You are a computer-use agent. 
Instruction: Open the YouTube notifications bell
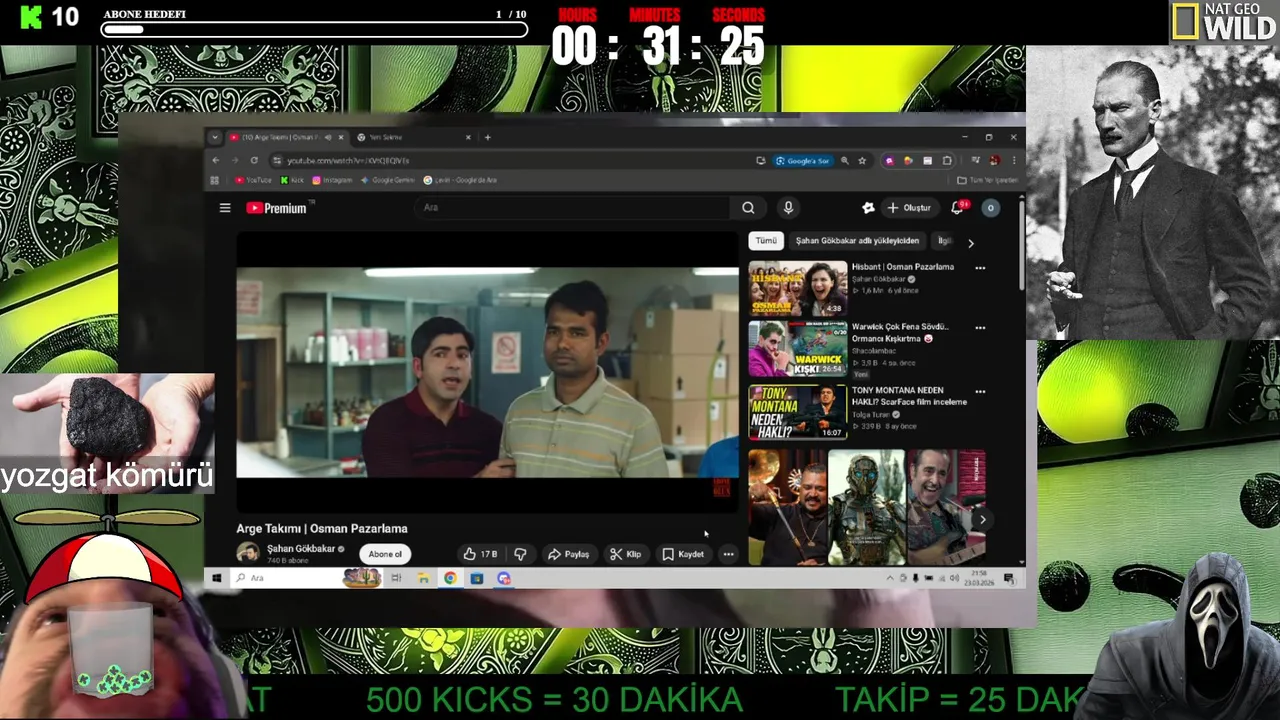click(957, 207)
